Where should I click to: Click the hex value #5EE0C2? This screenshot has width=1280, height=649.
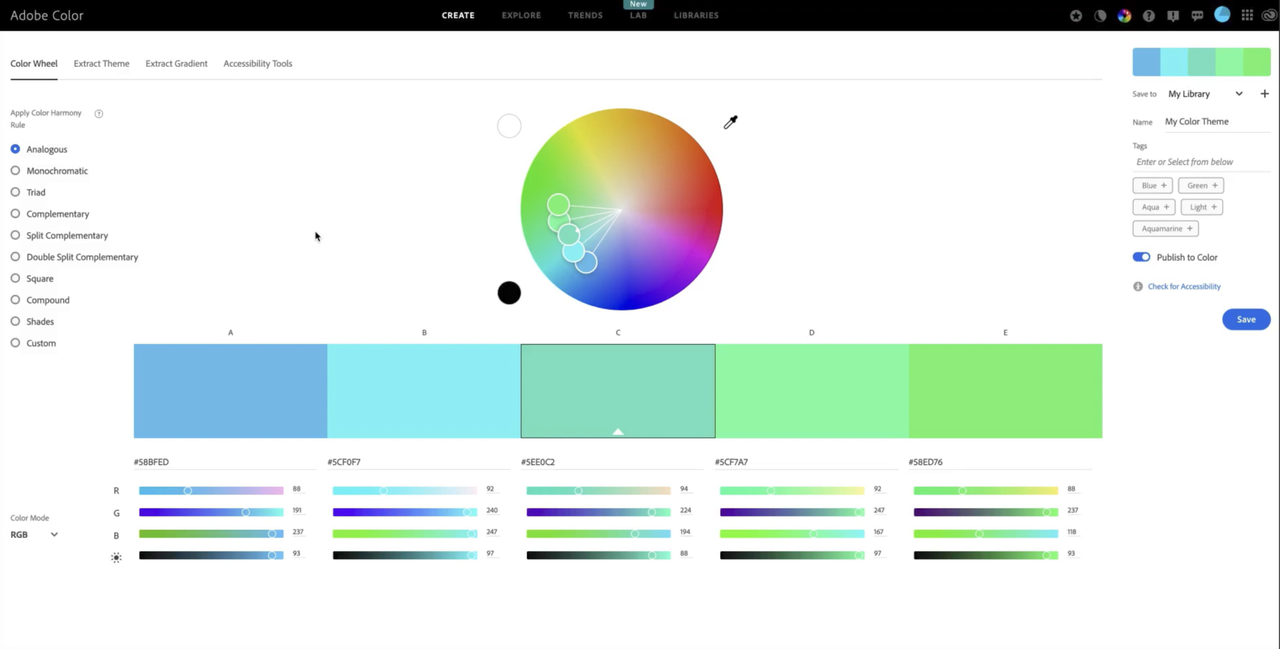538,462
